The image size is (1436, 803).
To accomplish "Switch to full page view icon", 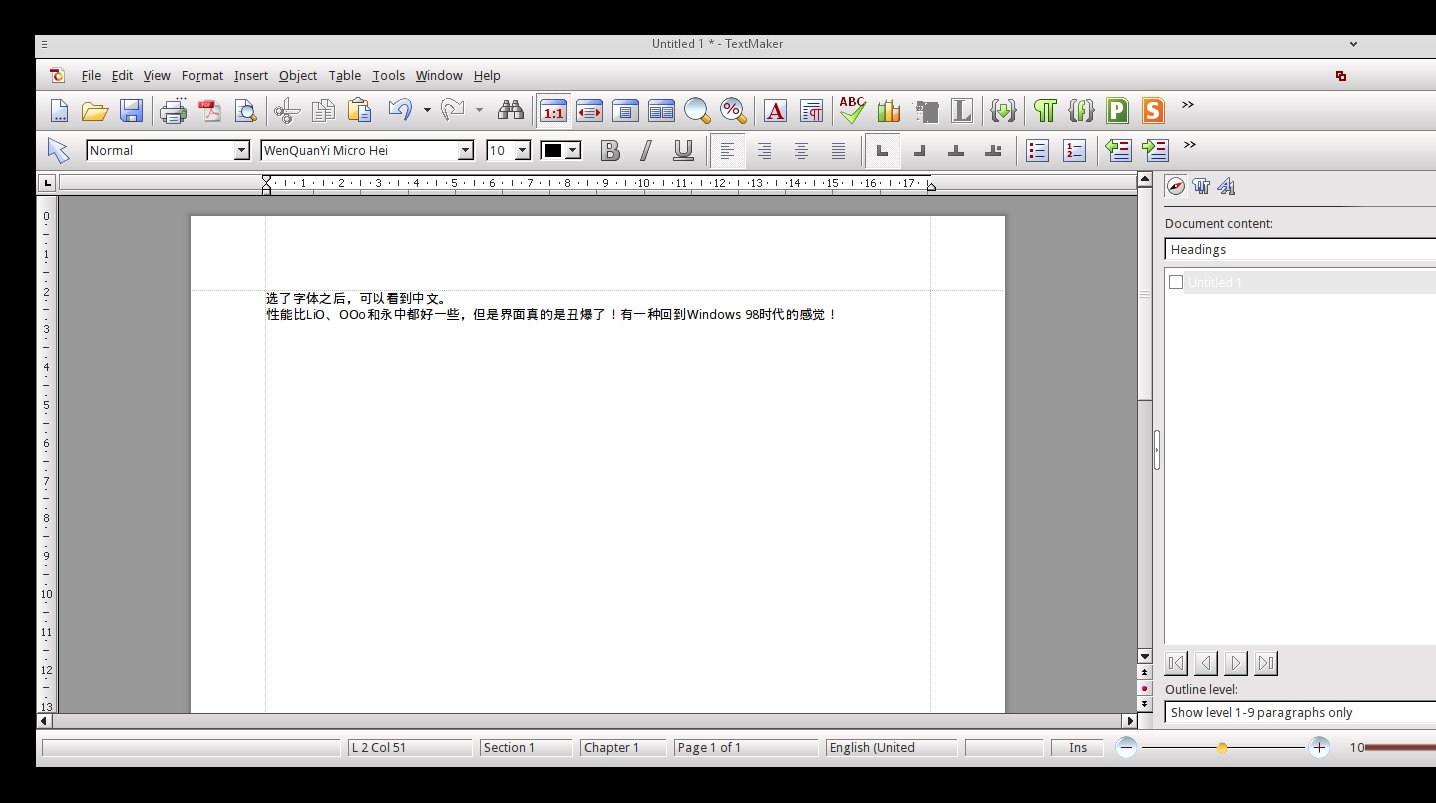I will point(625,110).
